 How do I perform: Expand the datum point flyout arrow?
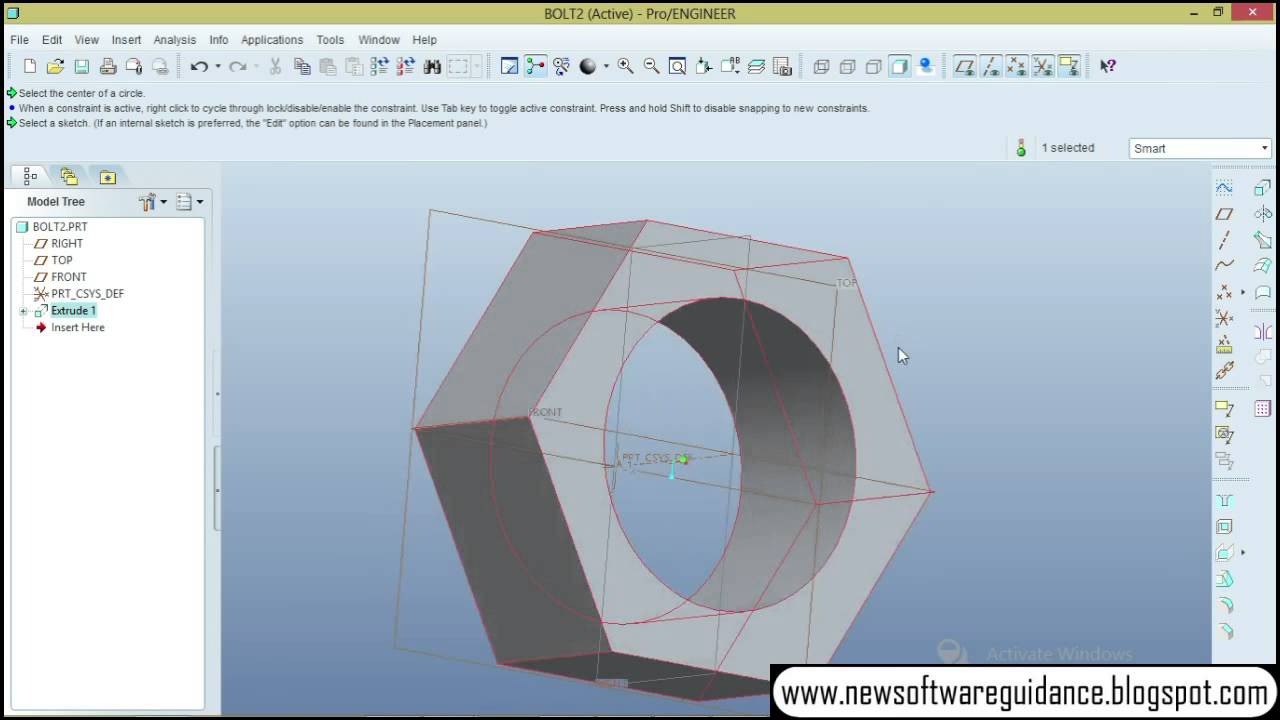tap(1243, 293)
